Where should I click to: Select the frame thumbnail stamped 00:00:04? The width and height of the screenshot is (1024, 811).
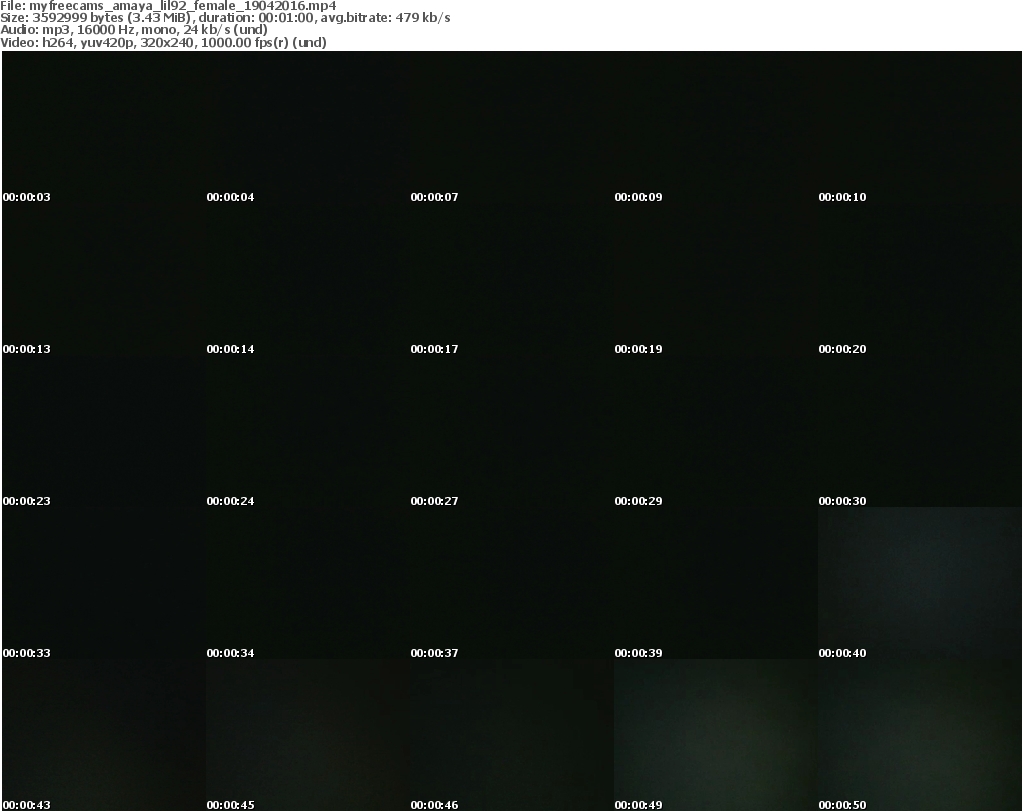pyautogui.click(x=308, y=127)
